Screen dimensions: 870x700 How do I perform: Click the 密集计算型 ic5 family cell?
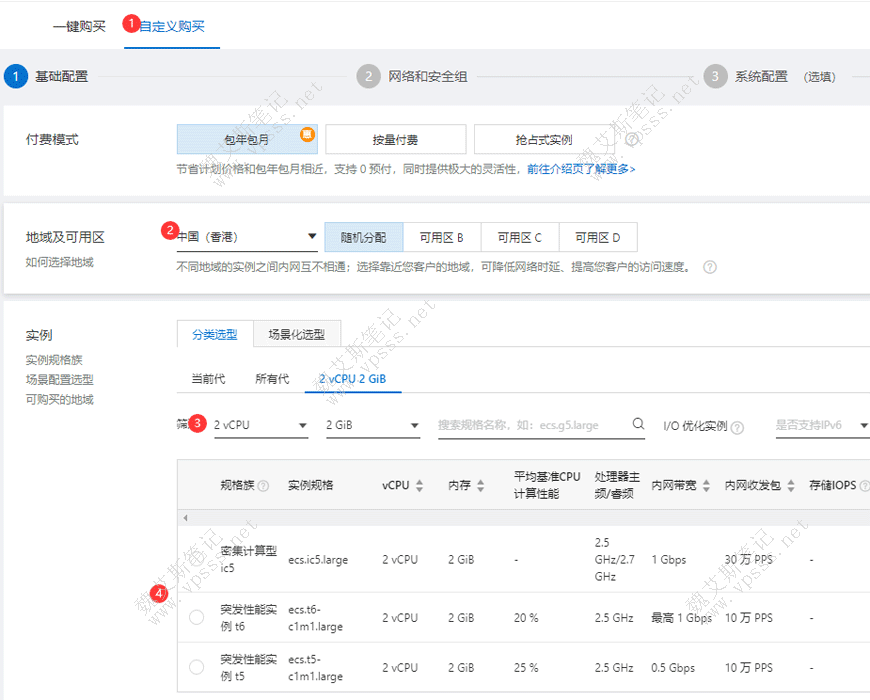249,559
